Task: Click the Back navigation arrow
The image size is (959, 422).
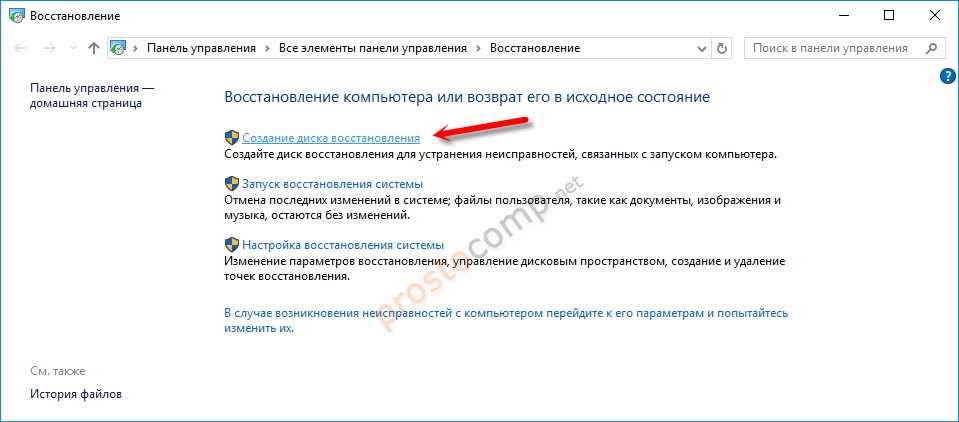Action: pyautogui.click(x=20, y=48)
